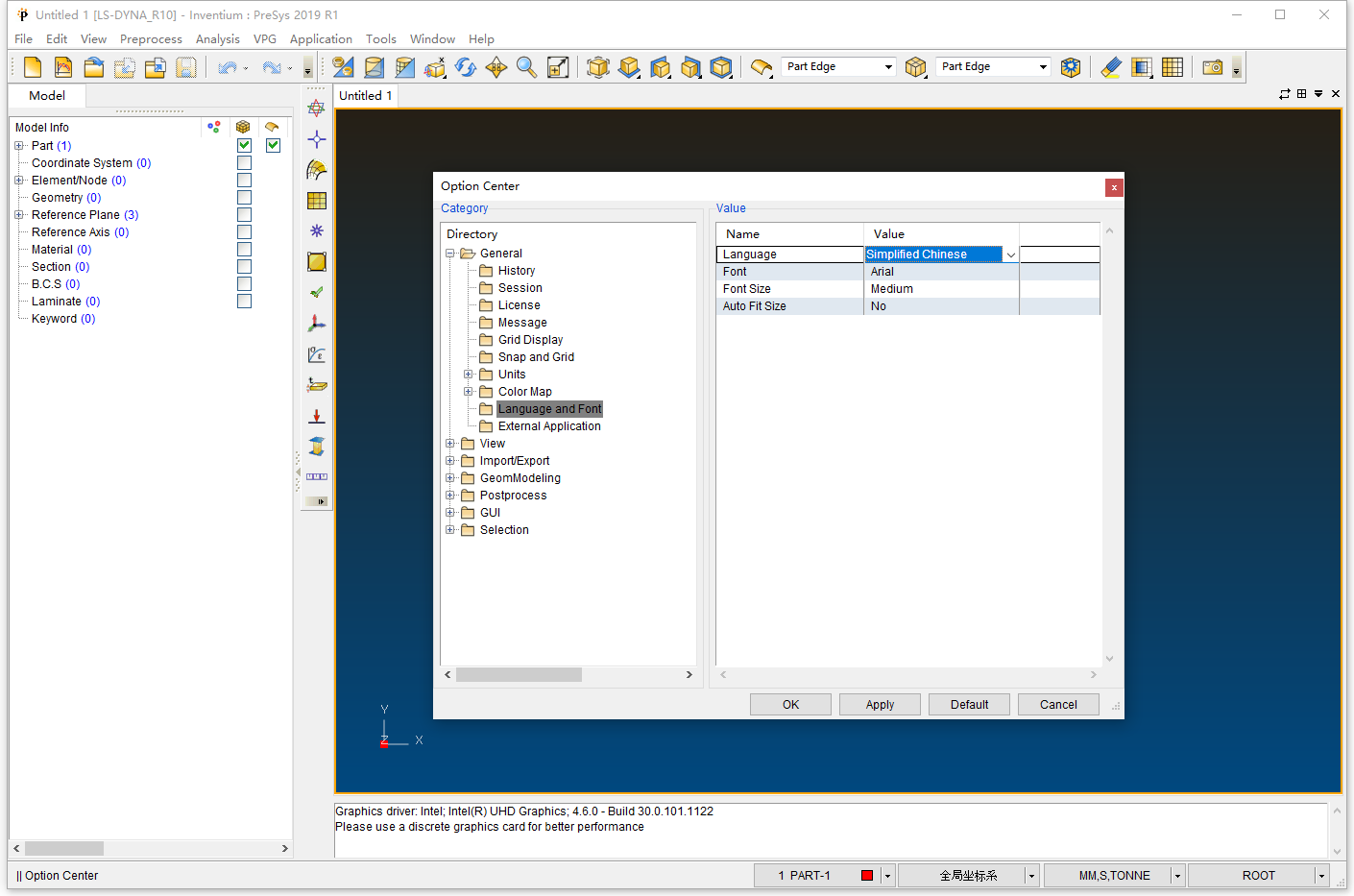Open the Language dropdown showing Simplified Chinese
Viewport: 1354px width, 896px height.
(1010, 254)
